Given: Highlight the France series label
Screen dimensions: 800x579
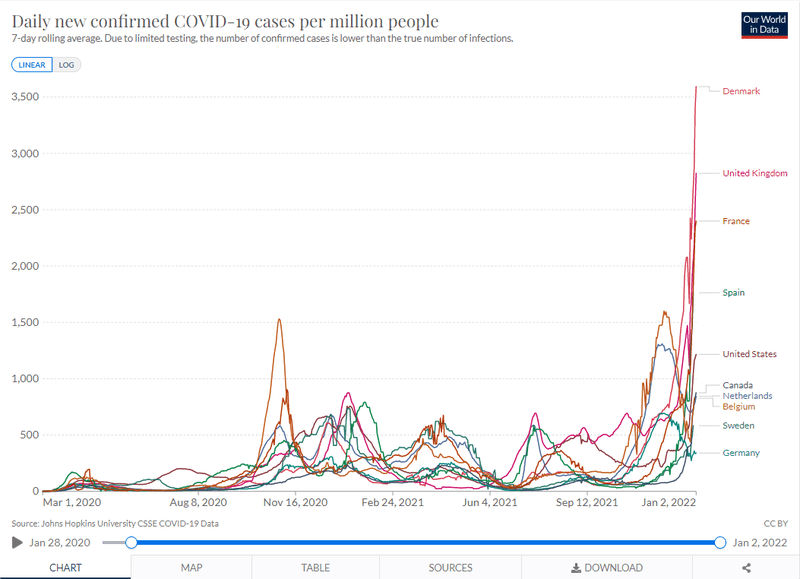Looking at the screenshot, I should (736, 221).
